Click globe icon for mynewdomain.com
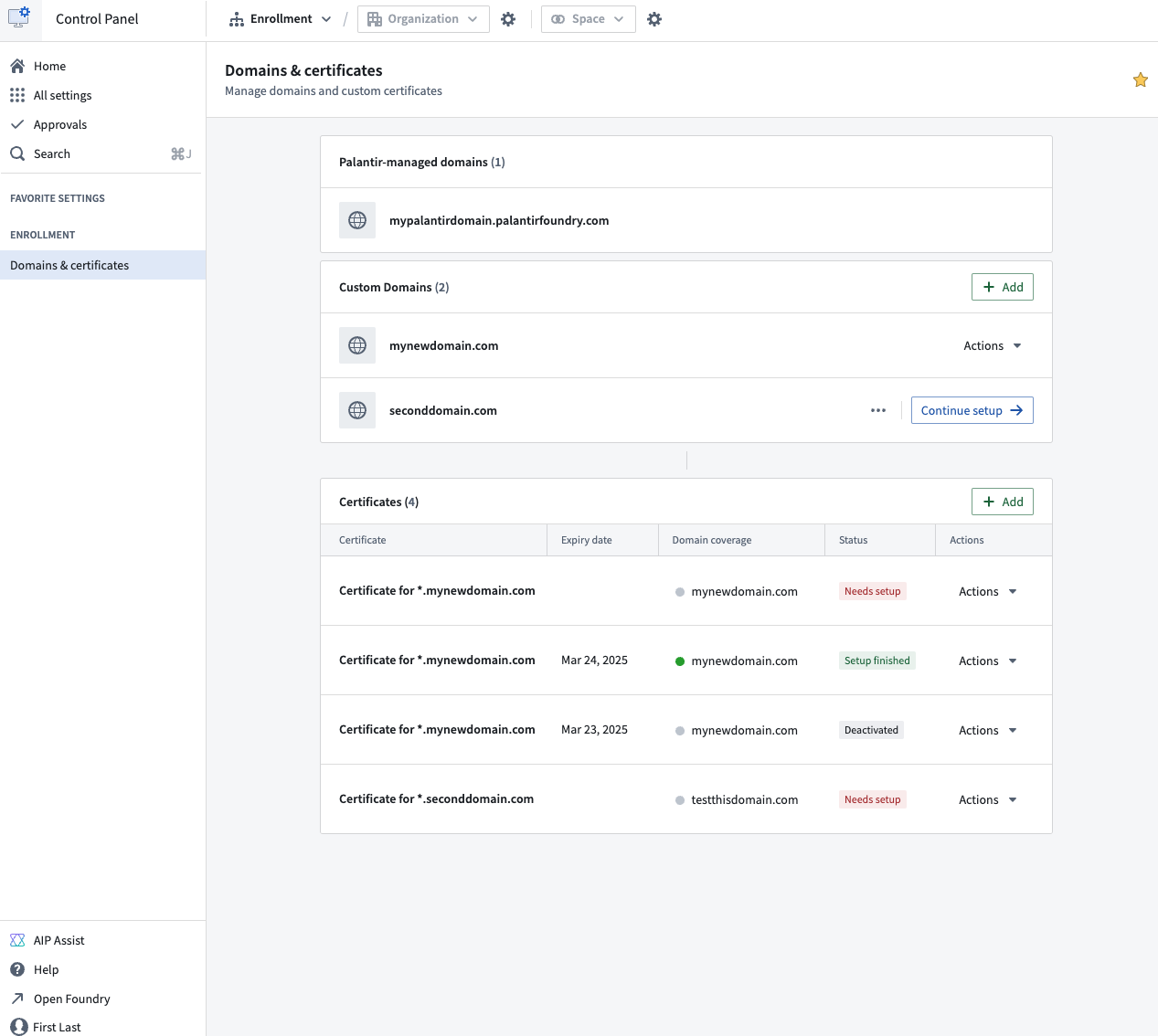The image size is (1158, 1036). 357,345
